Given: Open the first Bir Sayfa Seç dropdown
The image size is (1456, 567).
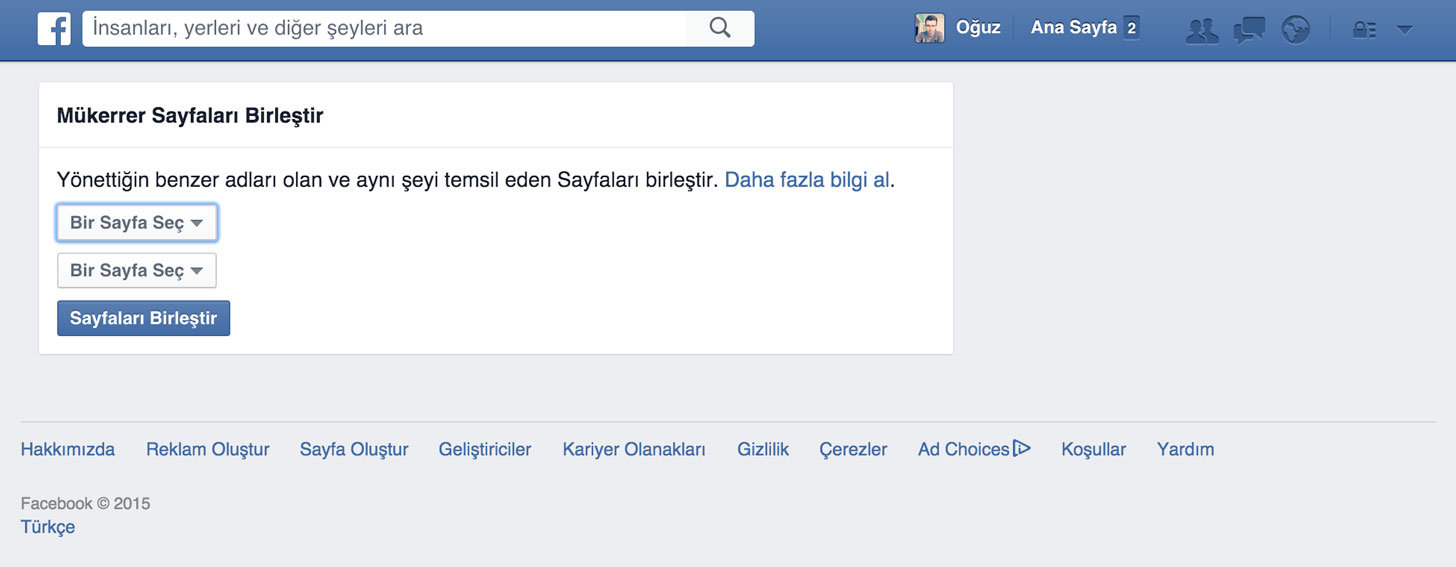Looking at the screenshot, I should [137, 223].
